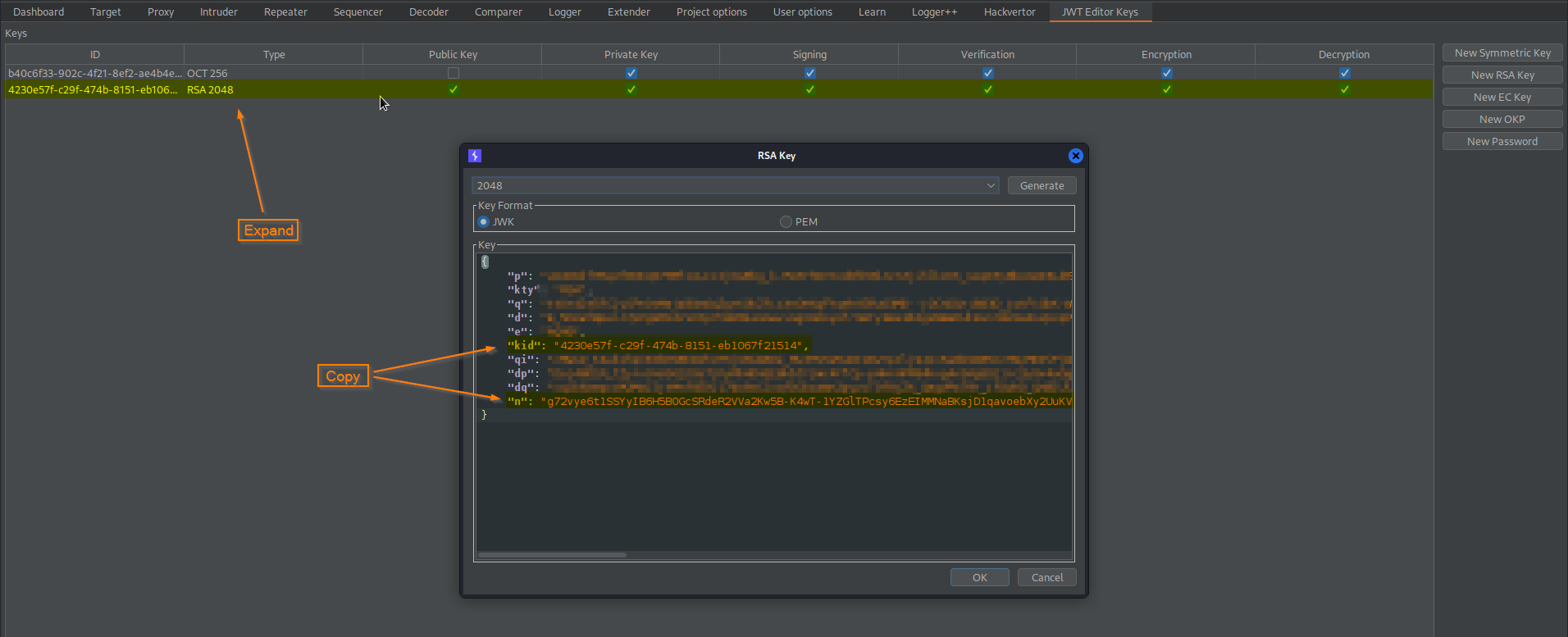Cancel the RSA Key dialog
Viewport: 1568px width, 637px height.
click(1046, 578)
